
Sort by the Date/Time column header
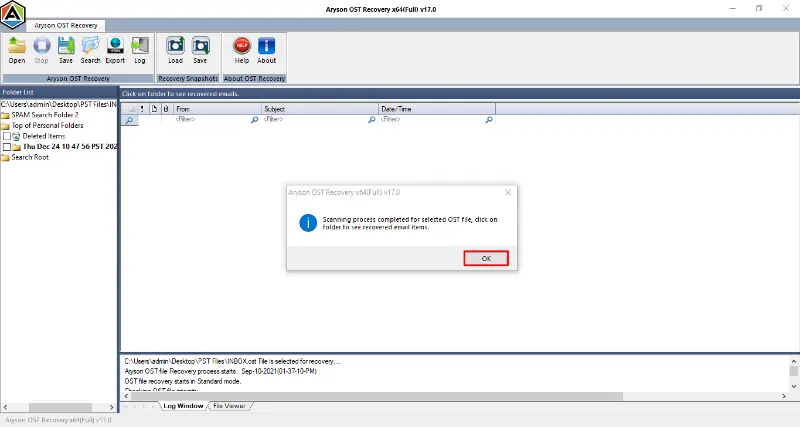click(437, 109)
